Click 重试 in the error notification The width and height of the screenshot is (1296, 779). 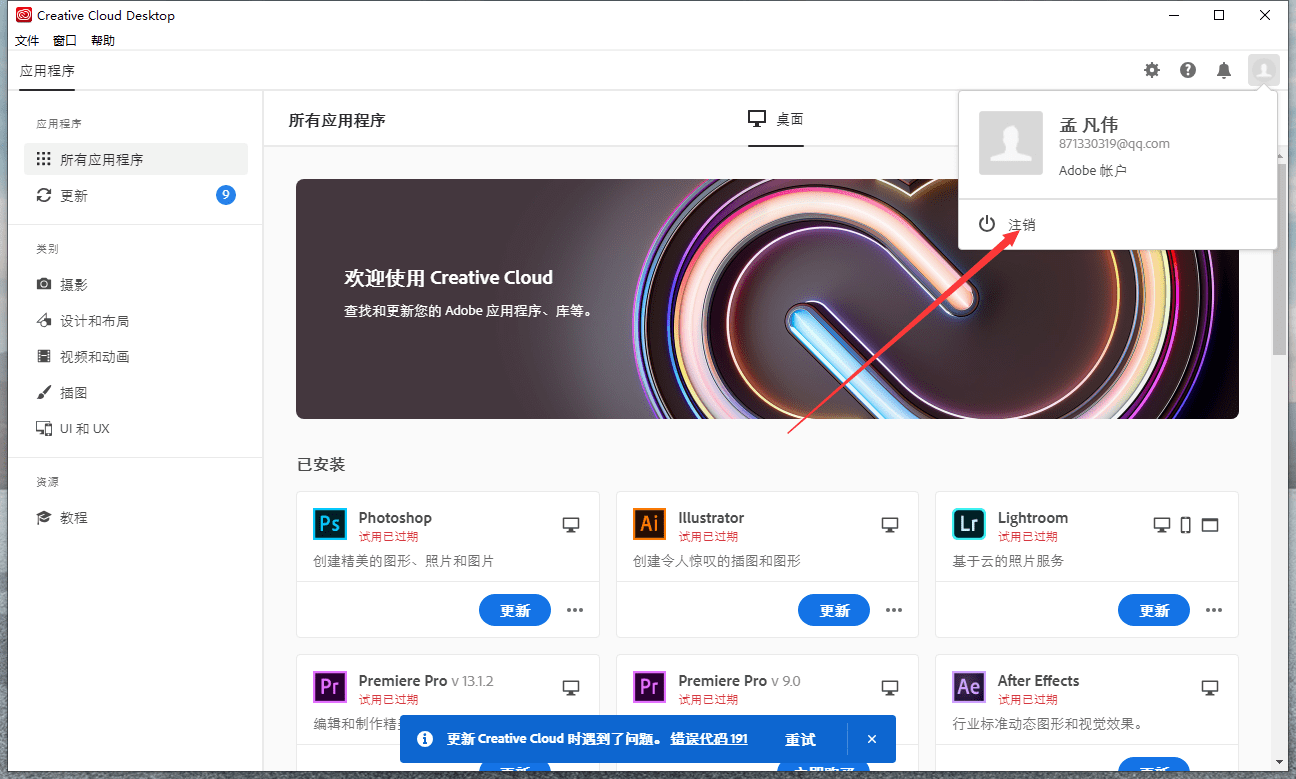click(800, 739)
